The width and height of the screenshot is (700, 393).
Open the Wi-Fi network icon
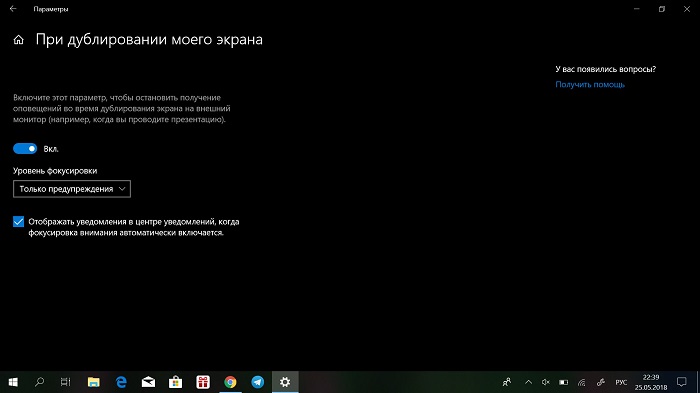click(x=582, y=382)
